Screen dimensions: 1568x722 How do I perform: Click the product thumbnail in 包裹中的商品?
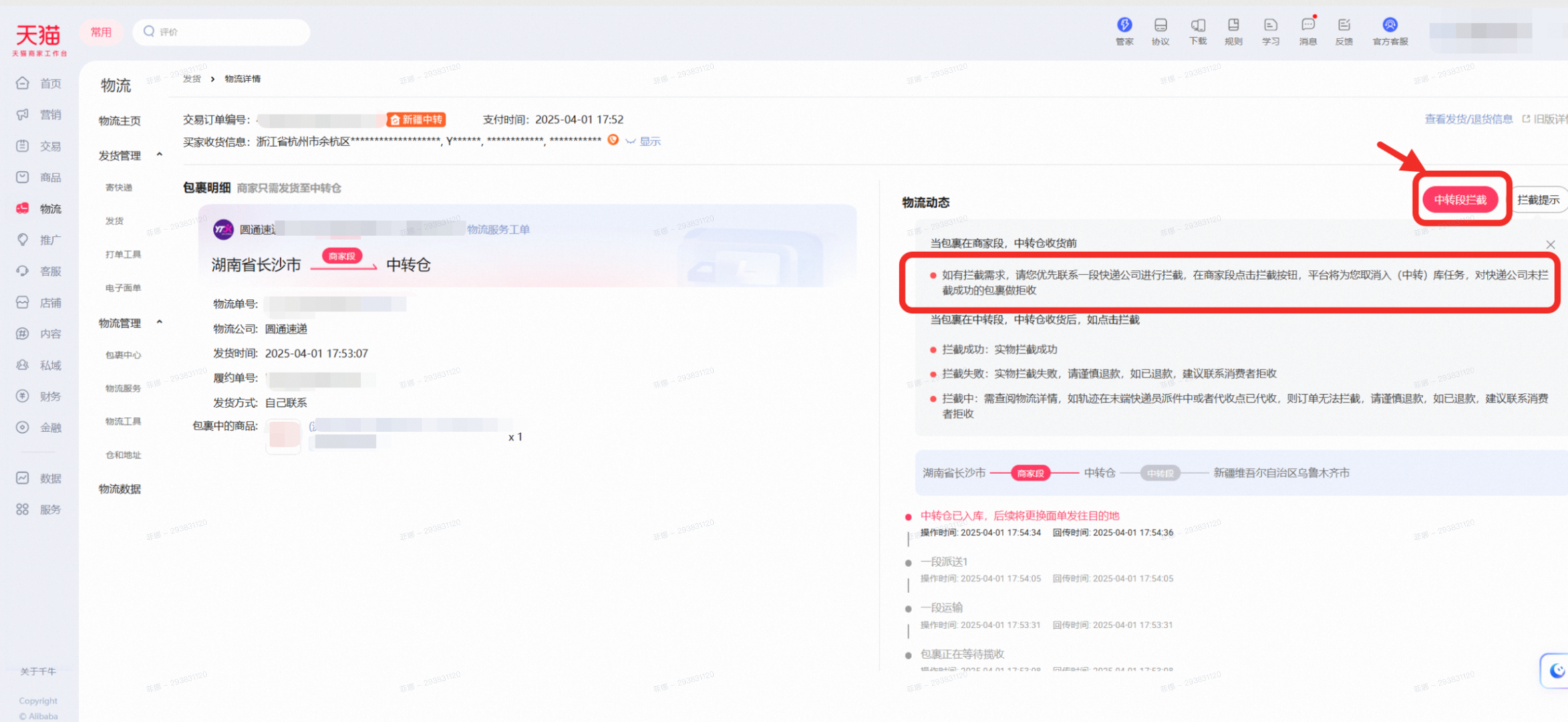click(x=284, y=435)
